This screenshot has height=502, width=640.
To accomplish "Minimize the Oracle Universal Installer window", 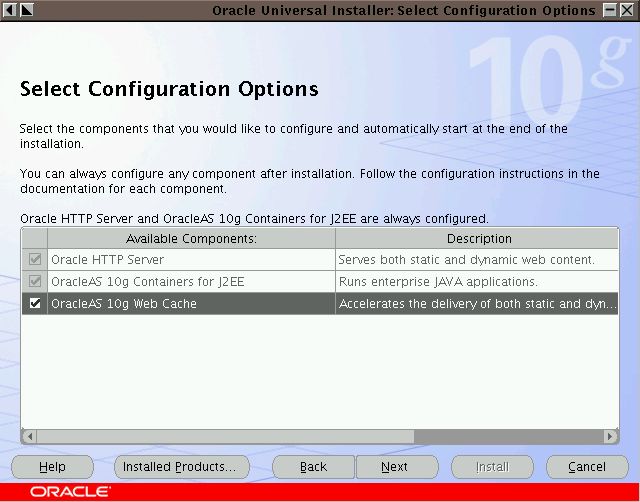I will pyautogui.click(x=610, y=10).
